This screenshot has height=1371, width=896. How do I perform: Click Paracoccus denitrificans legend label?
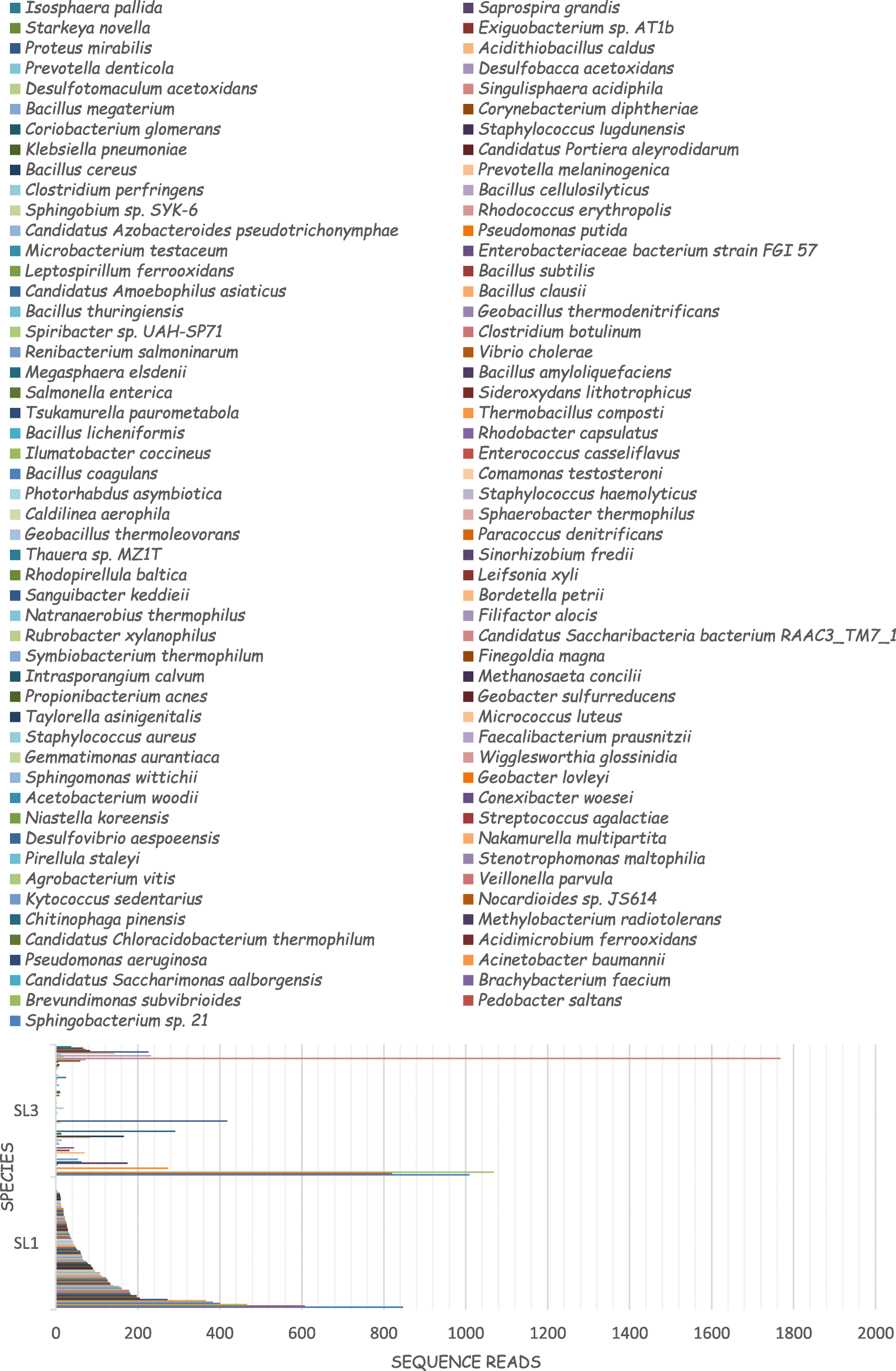click(571, 534)
